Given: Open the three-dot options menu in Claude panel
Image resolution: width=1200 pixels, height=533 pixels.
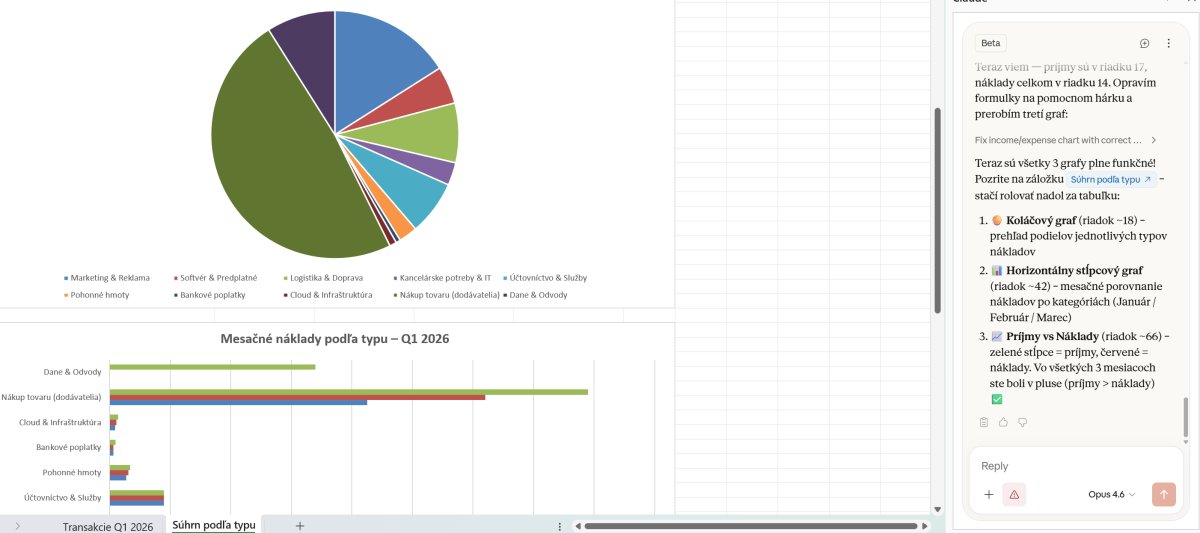Looking at the screenshot, I should pos(1168,43).
